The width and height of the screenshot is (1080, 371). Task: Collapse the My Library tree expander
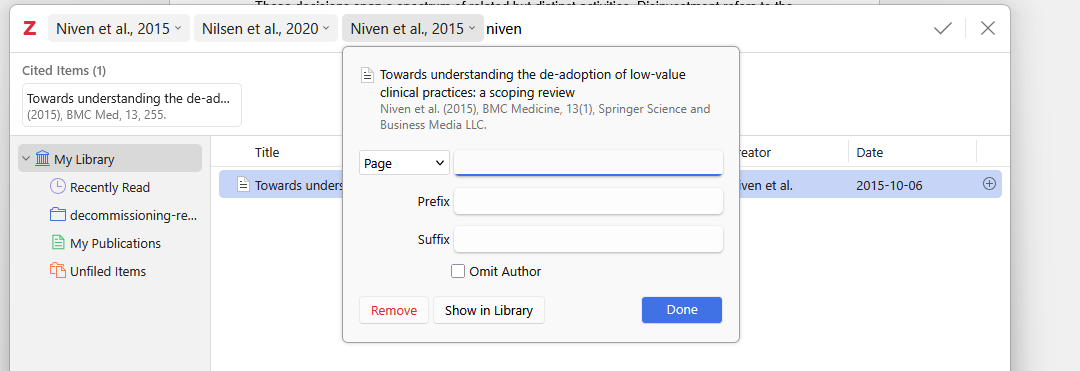[x=26, y=159]
